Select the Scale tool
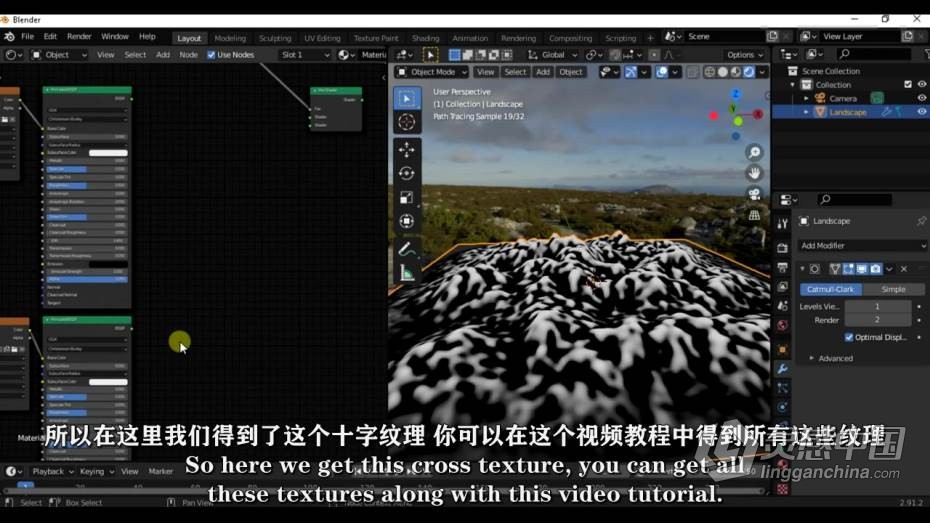The width and height of the screenshot is (930, 523). coord(406,197)
